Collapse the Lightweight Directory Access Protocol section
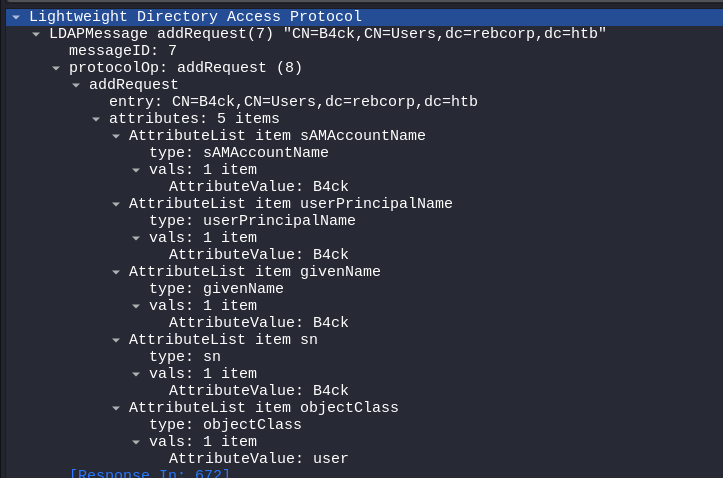This screenshot has height=478, width=723. (16, 17)
